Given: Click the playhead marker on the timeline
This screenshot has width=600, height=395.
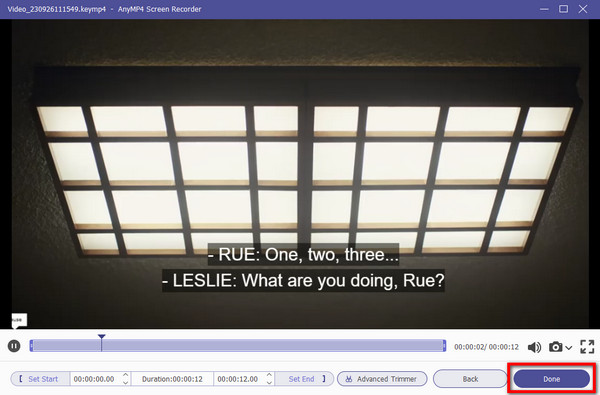Looking at the screenshot, I should [101, 337].
